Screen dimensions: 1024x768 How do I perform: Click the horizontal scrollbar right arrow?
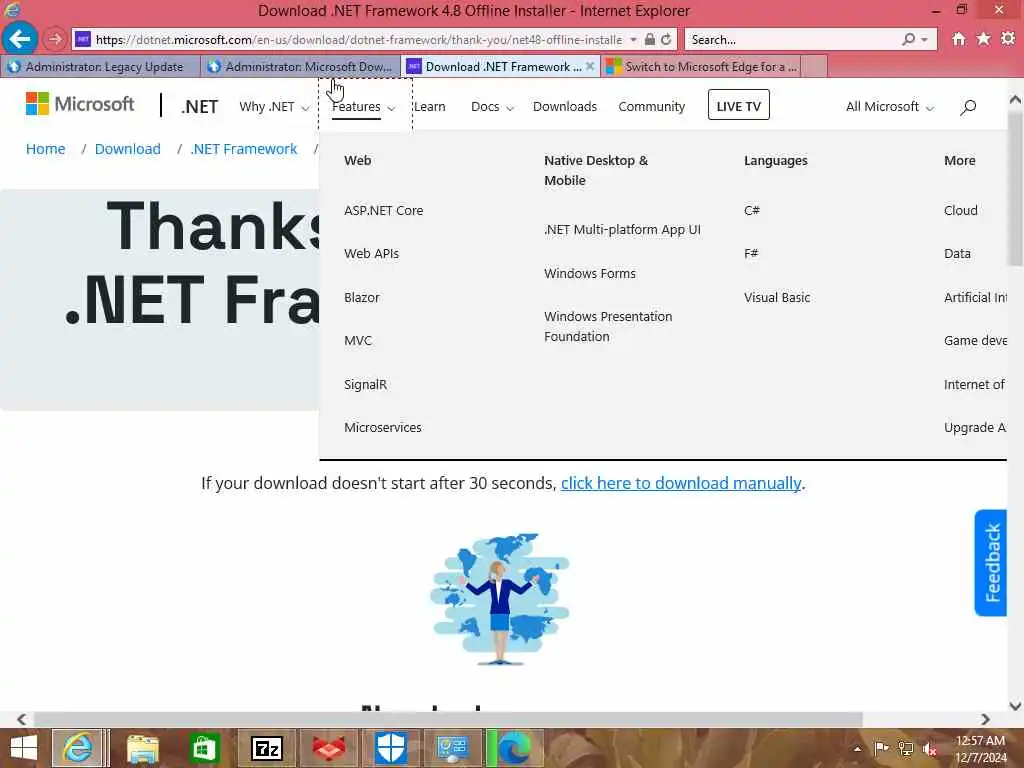(x=985, y=719)
